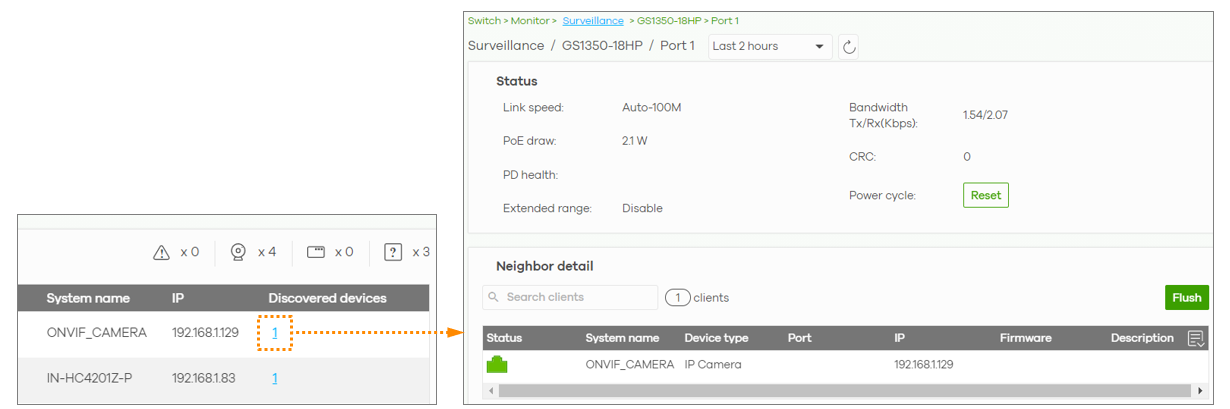Click the warning triangle alert icon

click(161, 253)
